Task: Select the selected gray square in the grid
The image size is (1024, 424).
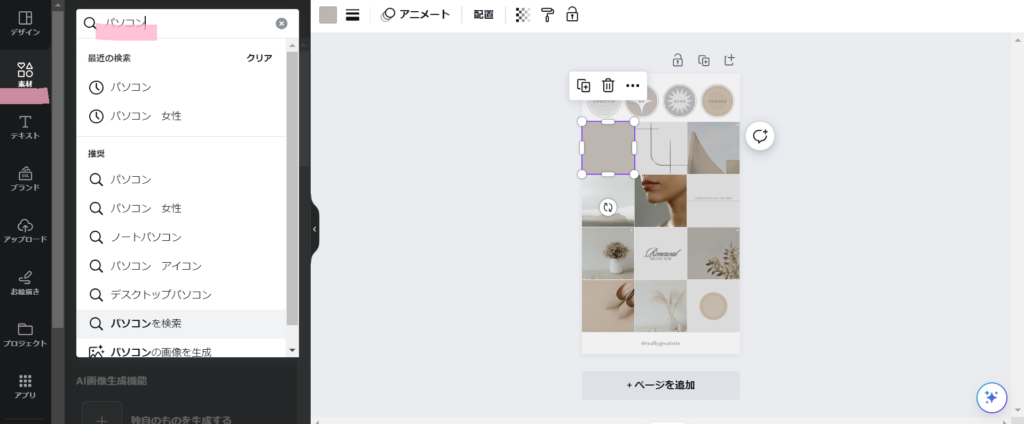Action: (608, 148)
